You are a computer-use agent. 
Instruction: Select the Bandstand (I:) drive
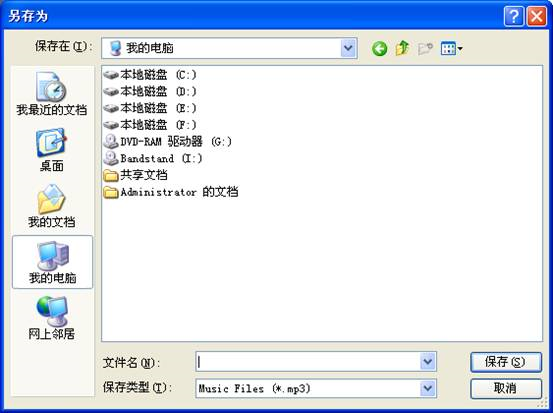pyautogui.click(x=153, y=158)
